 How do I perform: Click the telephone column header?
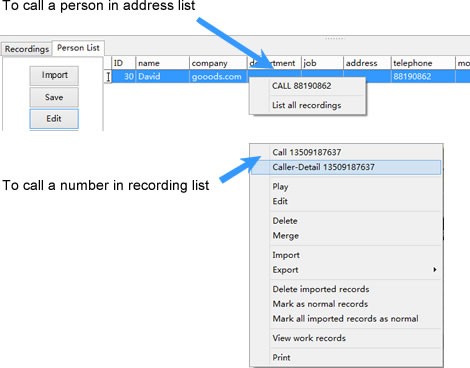423,63
